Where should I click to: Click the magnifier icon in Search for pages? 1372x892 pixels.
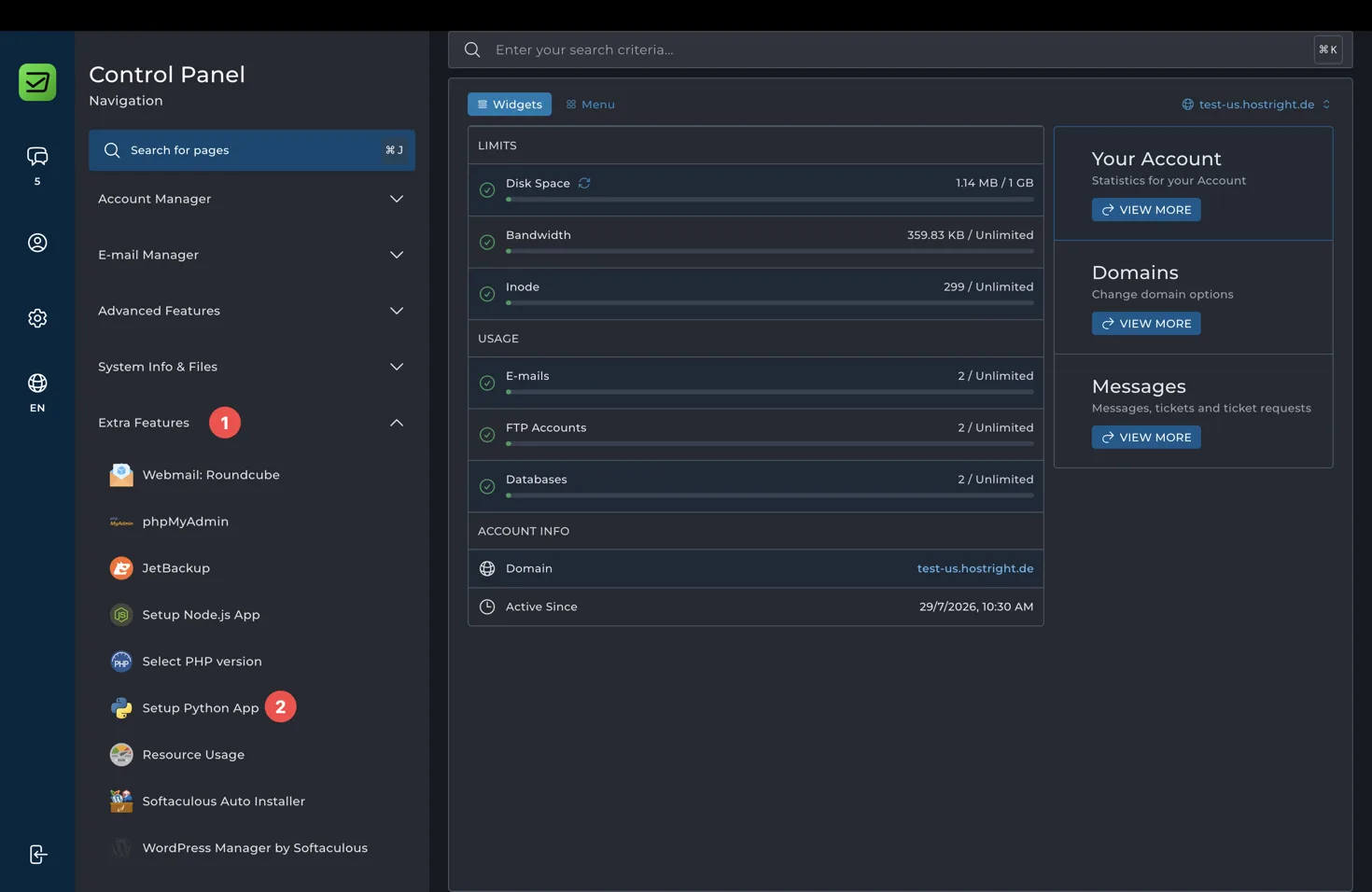tap(112, 150)
